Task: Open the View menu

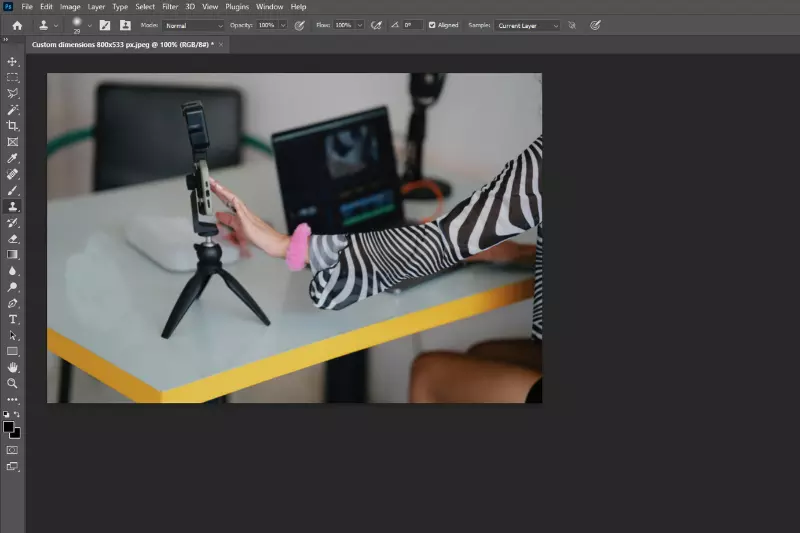Action: point(210,7)
